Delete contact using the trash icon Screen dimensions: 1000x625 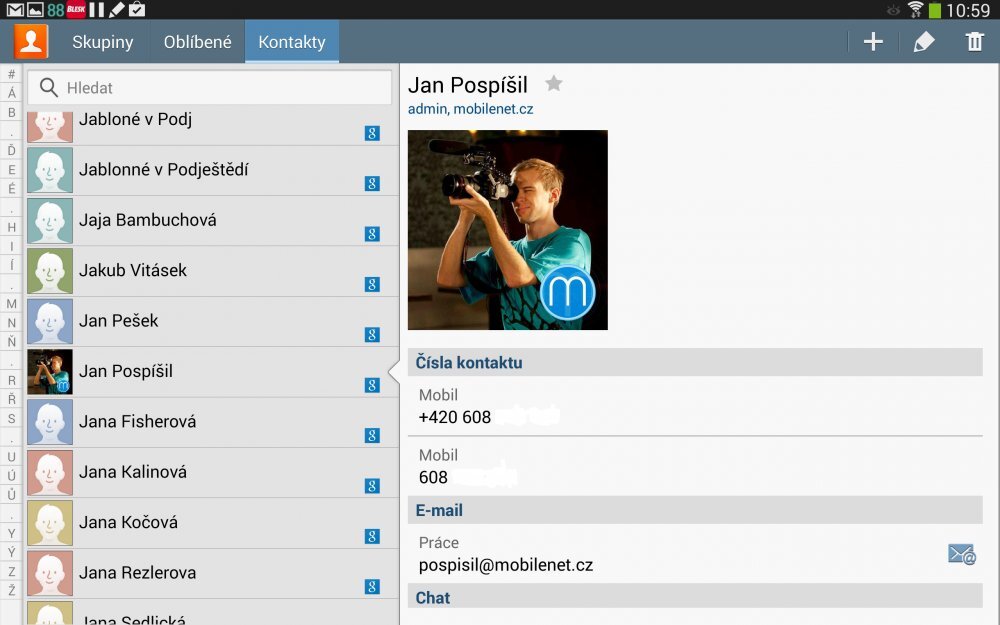pos(975,42)
